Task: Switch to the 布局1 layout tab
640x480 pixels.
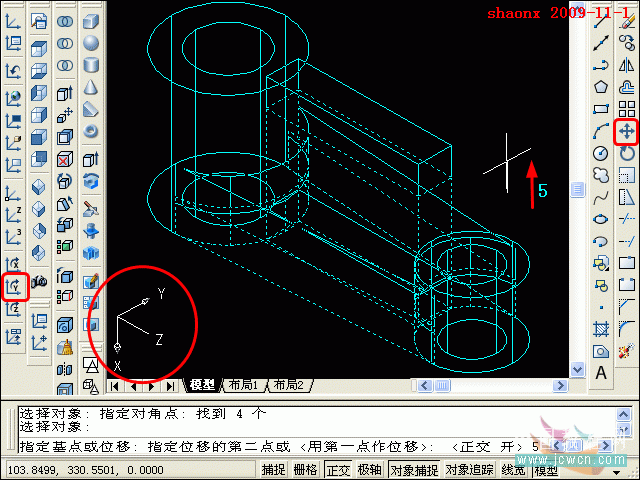Action: (x=243, y=385)
